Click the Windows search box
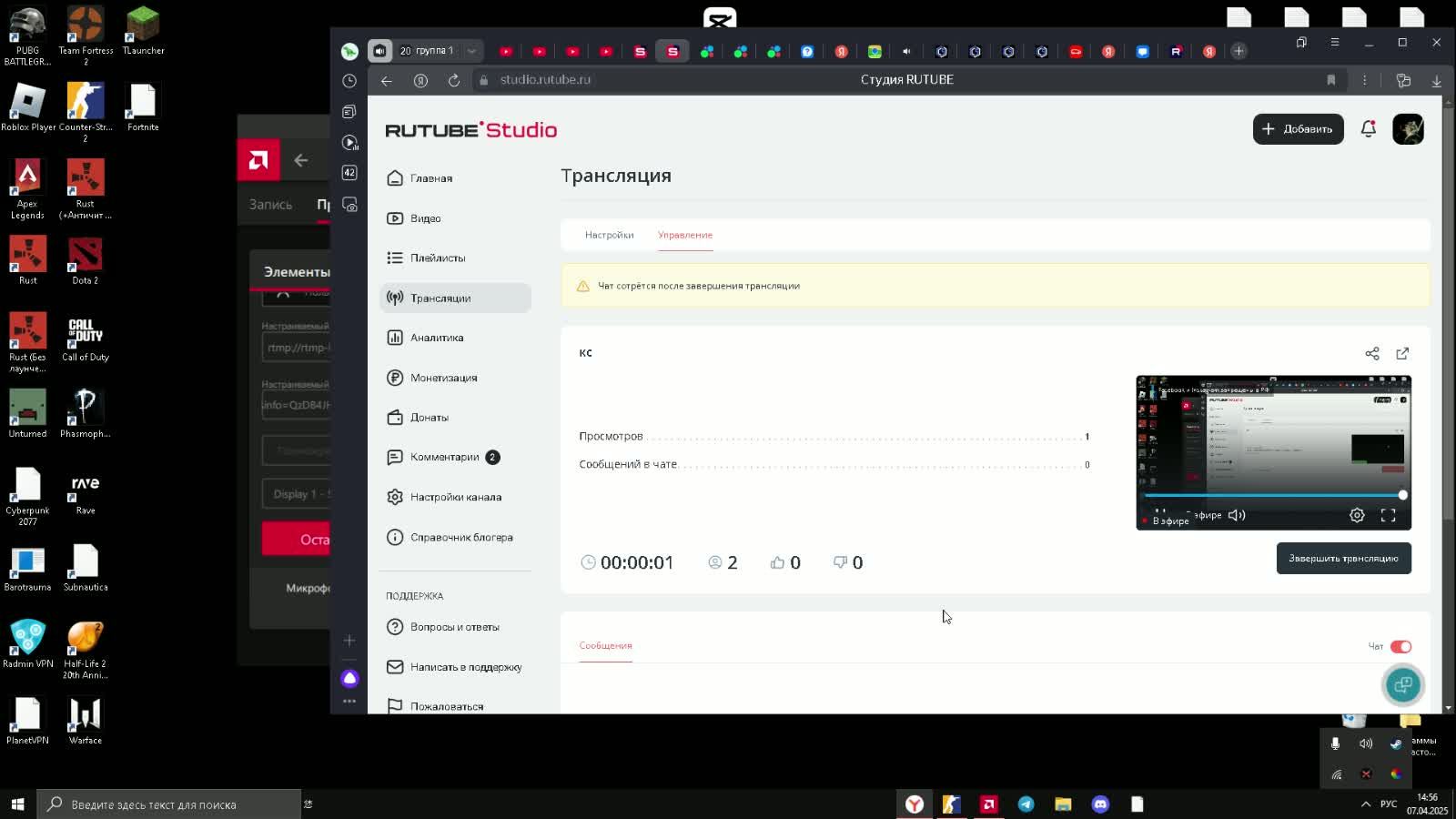This screenshot has width=1456, height=819. click(x=169, y=804)
